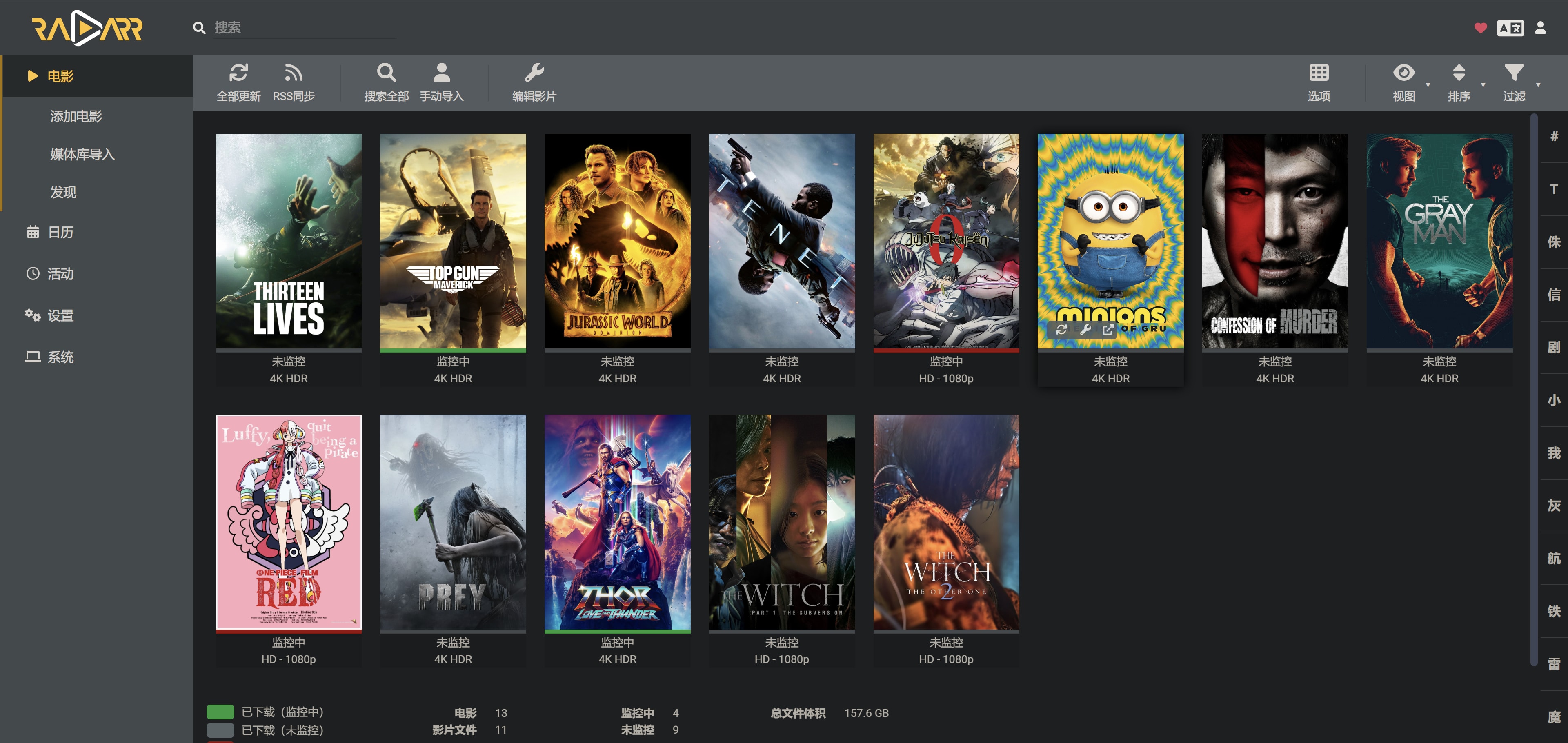Open Library Import (媒体库导入) link
Screen dimensions: 1568x743
(82, 155)
